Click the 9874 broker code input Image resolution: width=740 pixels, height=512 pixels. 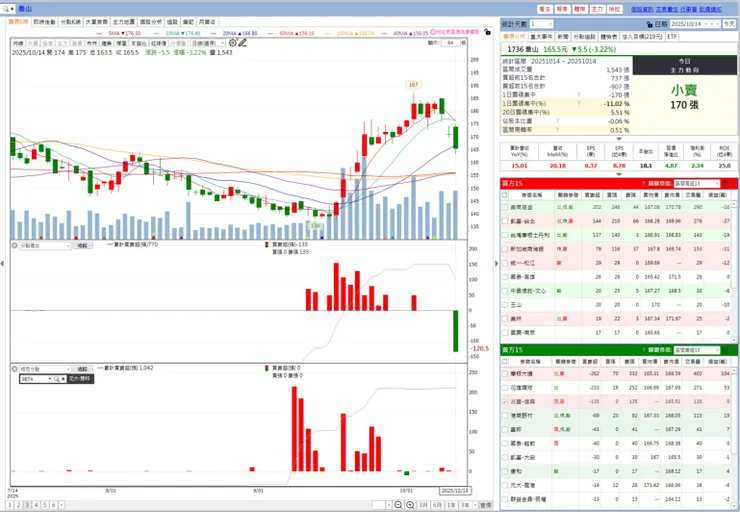[x=36, y=379]
